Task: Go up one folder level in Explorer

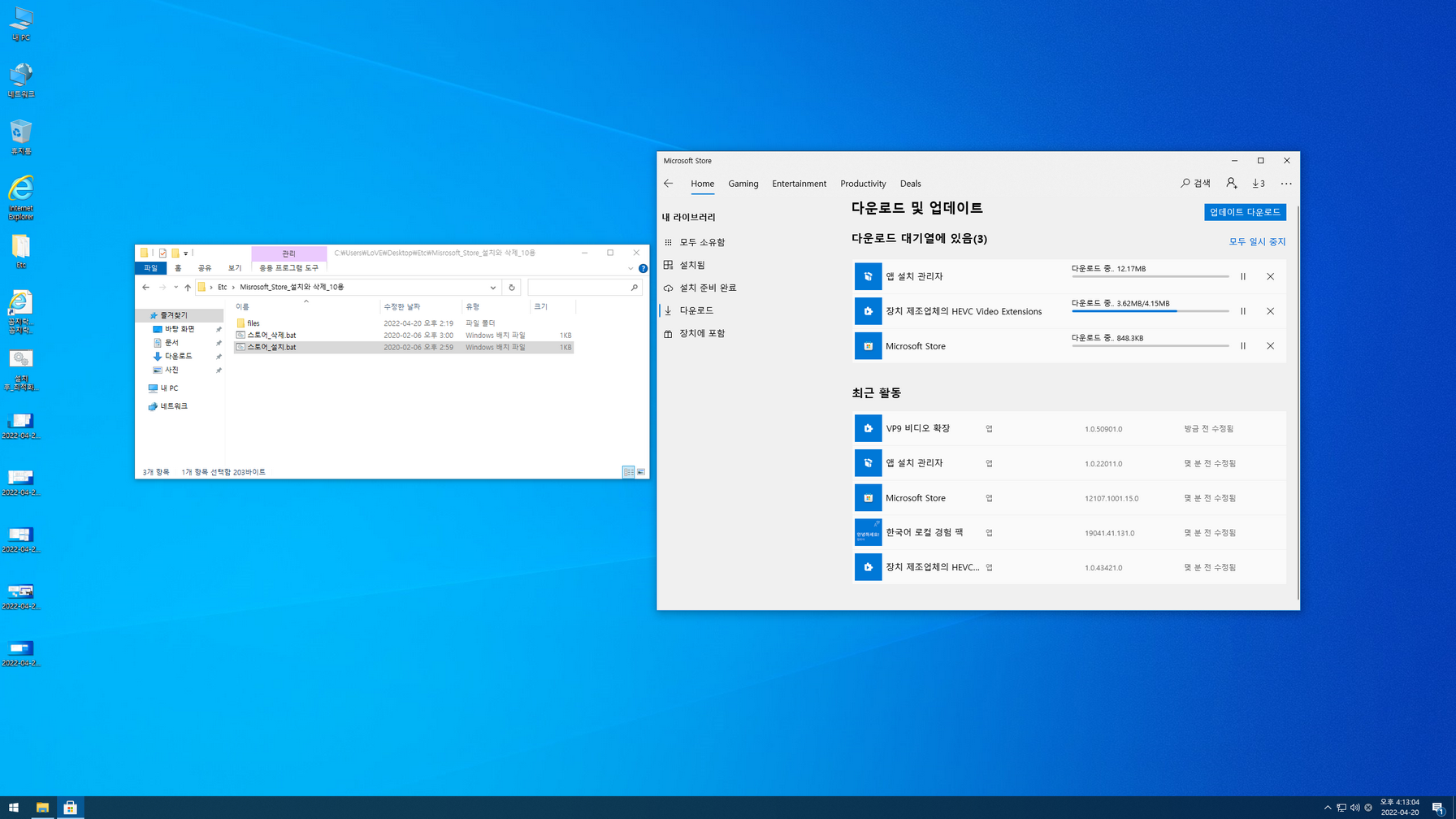Action: [188, 288]
